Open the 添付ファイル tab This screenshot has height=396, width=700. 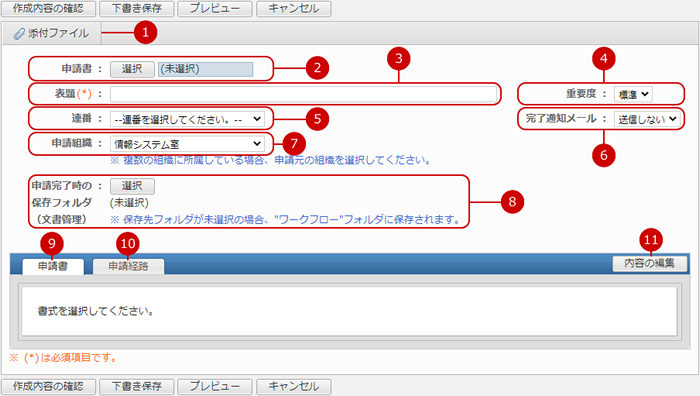point(52,33)
